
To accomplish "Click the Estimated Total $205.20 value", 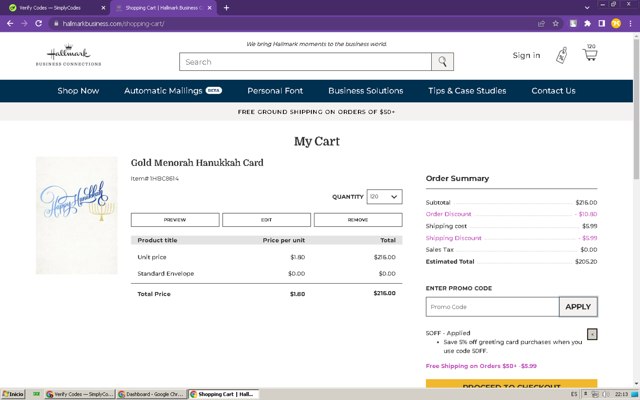I will point(586,262).
